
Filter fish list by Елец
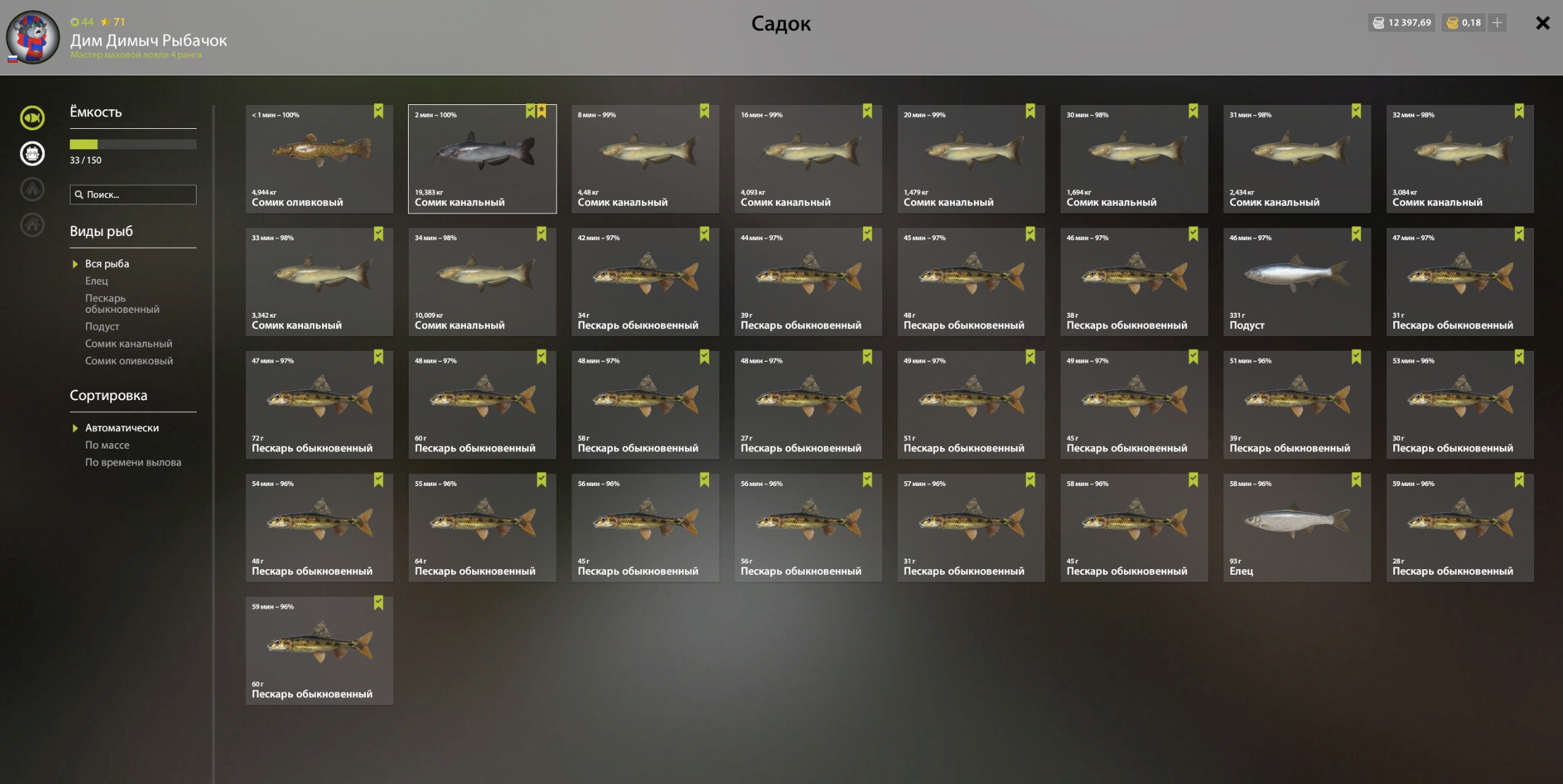97,281
